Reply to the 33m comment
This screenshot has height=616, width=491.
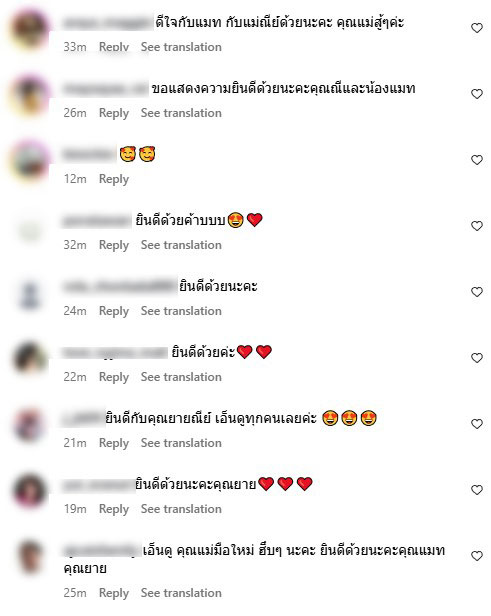click(114, 47)
